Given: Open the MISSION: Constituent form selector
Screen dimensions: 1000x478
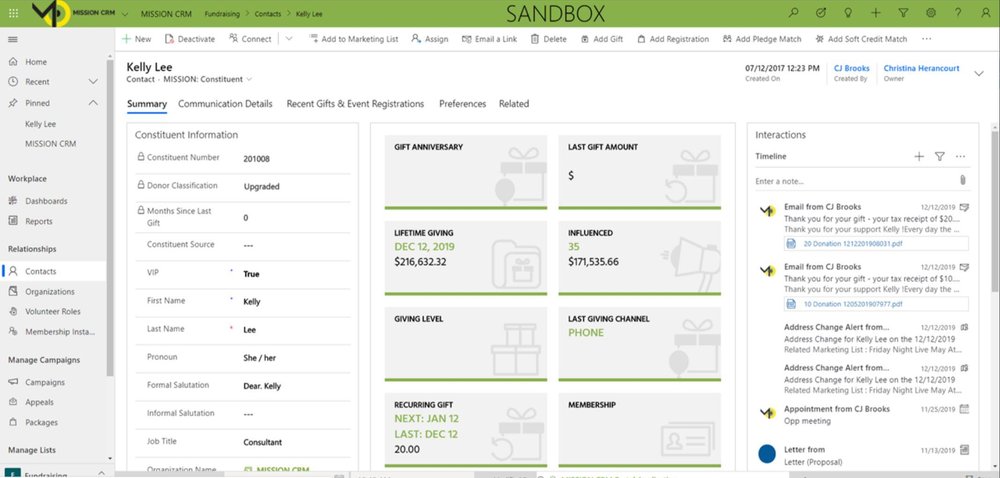Looking at the screenshot, I should 208,80.
